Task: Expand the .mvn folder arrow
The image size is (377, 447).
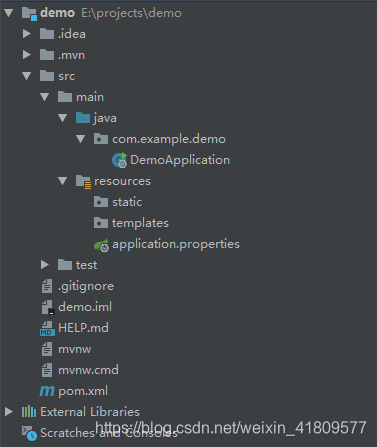Action: 27,55
